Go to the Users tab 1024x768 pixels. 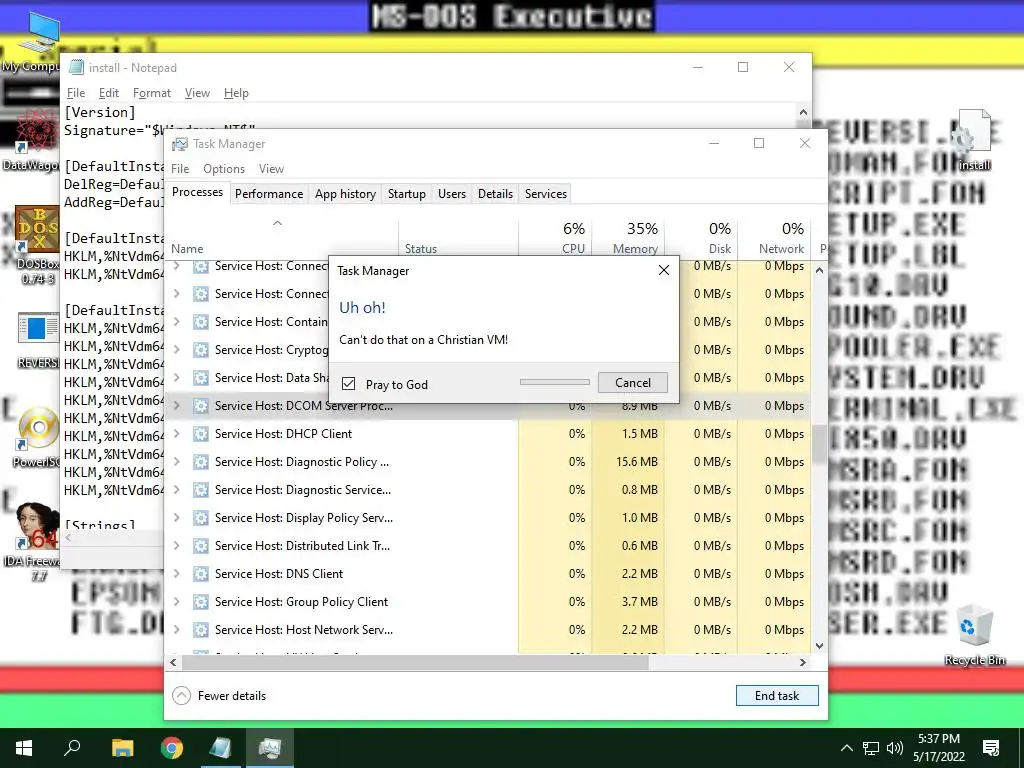point(452,194)
